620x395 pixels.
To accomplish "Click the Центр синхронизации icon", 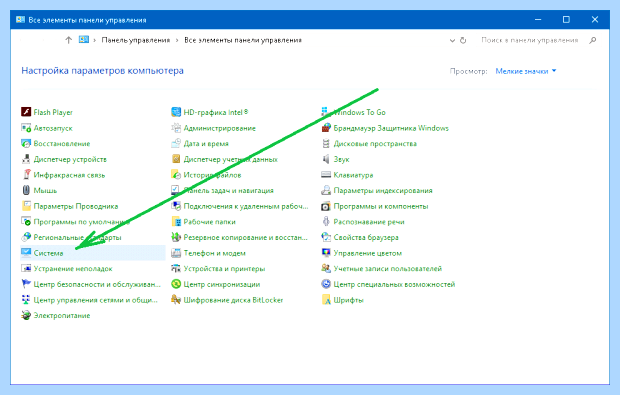I will coord(176,284).
